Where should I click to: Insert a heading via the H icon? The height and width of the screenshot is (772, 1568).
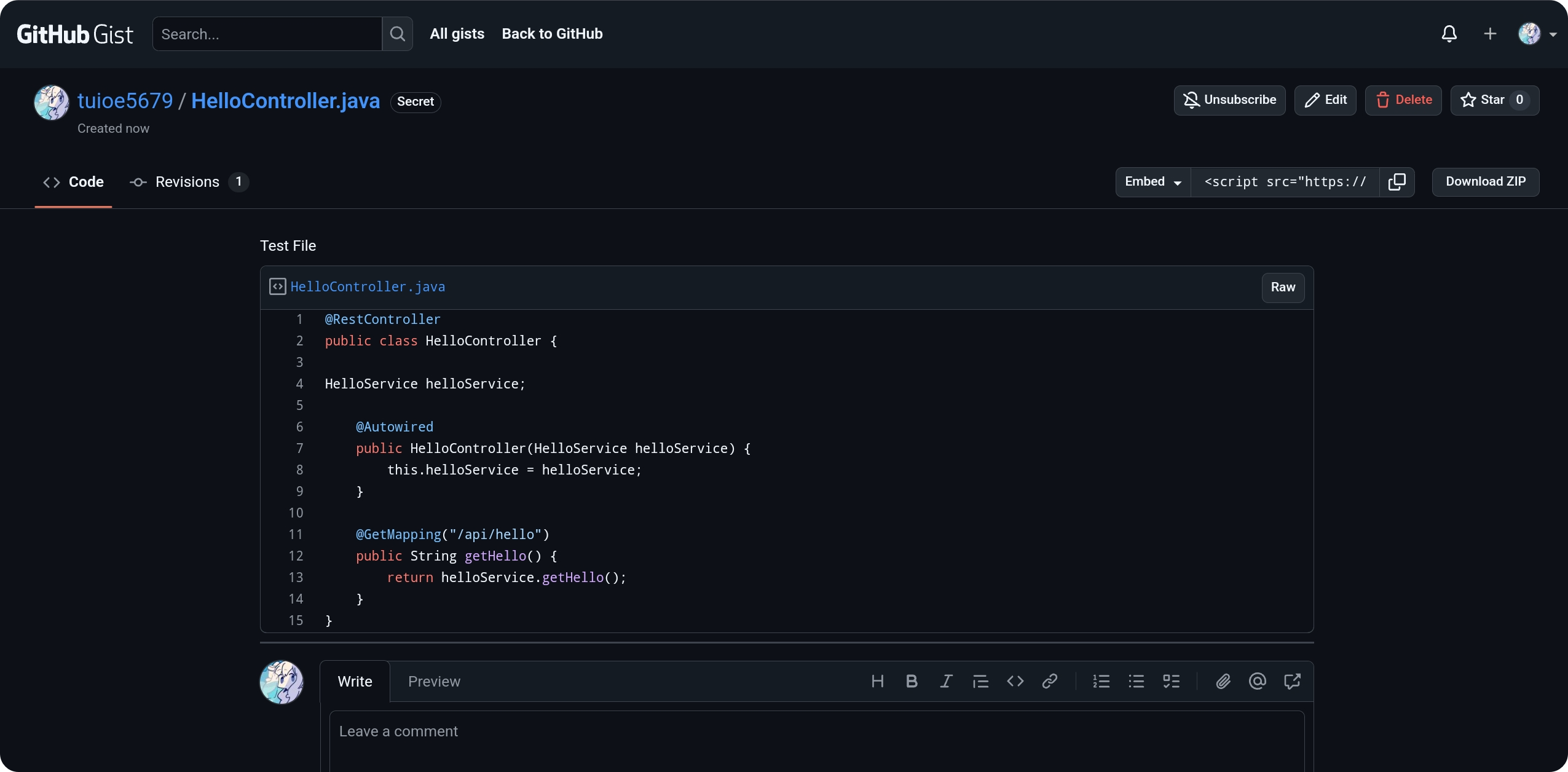[x=877, y=681]
